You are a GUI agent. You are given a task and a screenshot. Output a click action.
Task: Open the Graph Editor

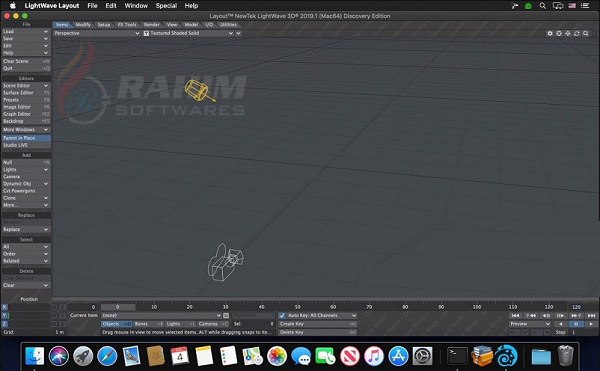coord(26,114)
